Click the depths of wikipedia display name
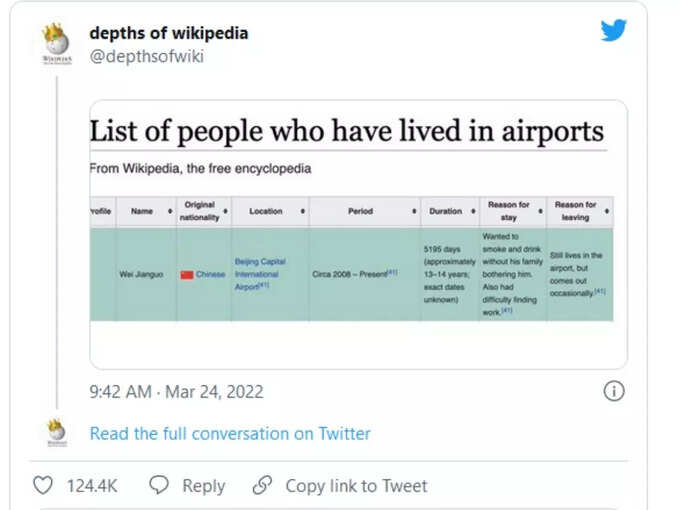The image size is (680, 510). coord(169,33)
